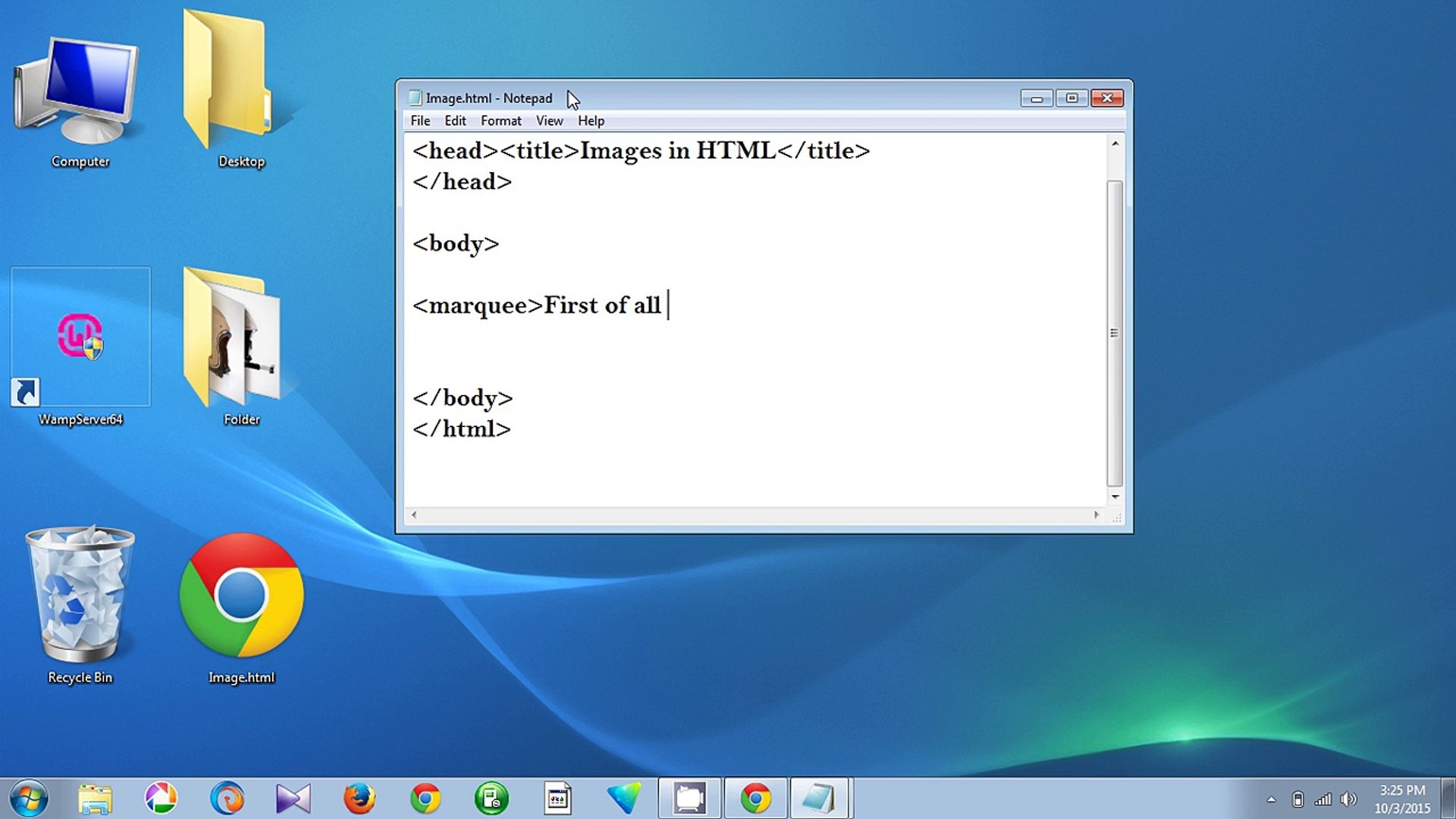The image size is (1456, 819).
Task: Open the clock showing 3:25 PM
Action: (1402, 799)
